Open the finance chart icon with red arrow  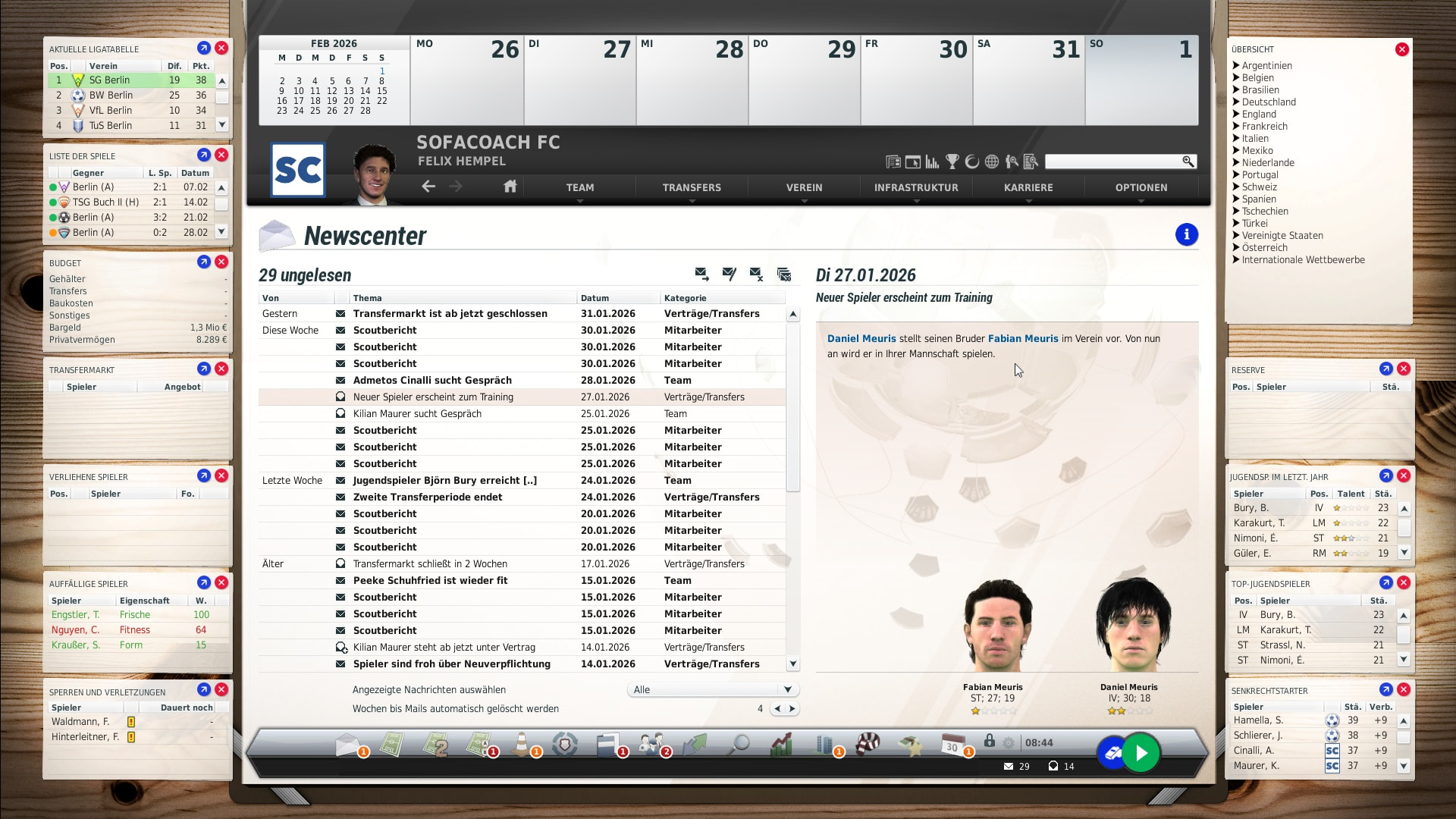(x=782, y=744)
